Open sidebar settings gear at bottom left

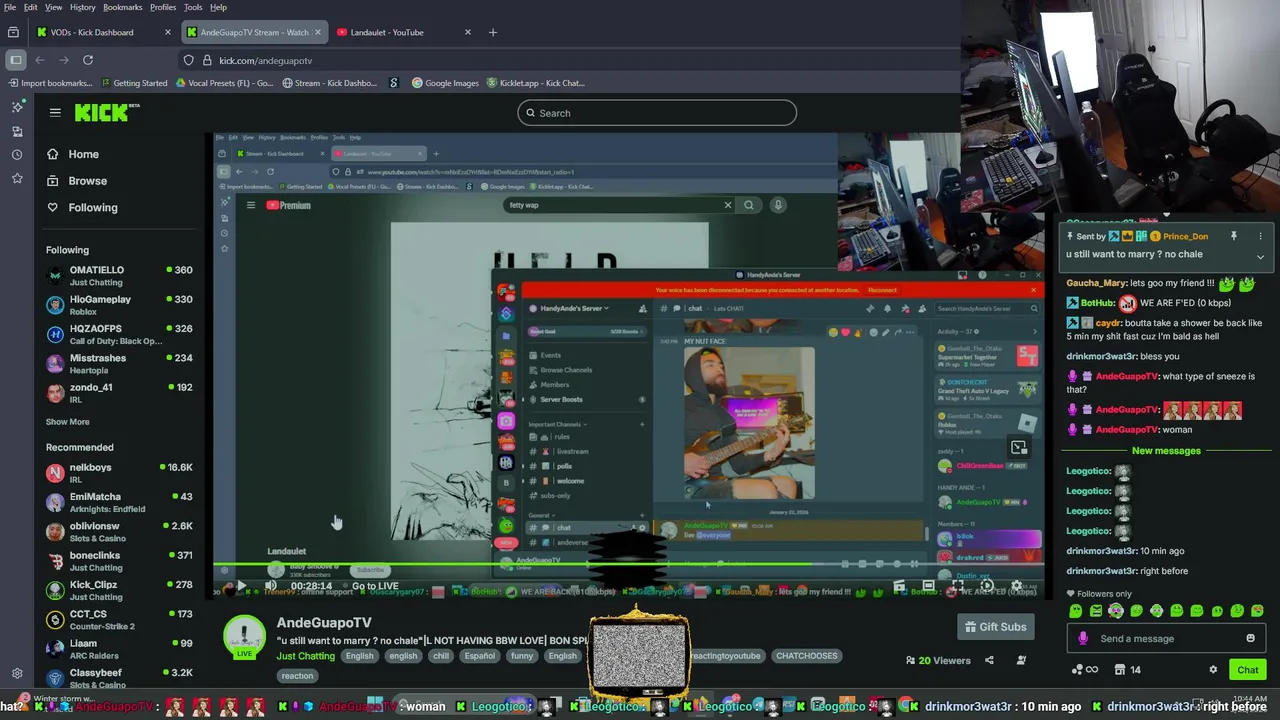(x=17, y=674)
